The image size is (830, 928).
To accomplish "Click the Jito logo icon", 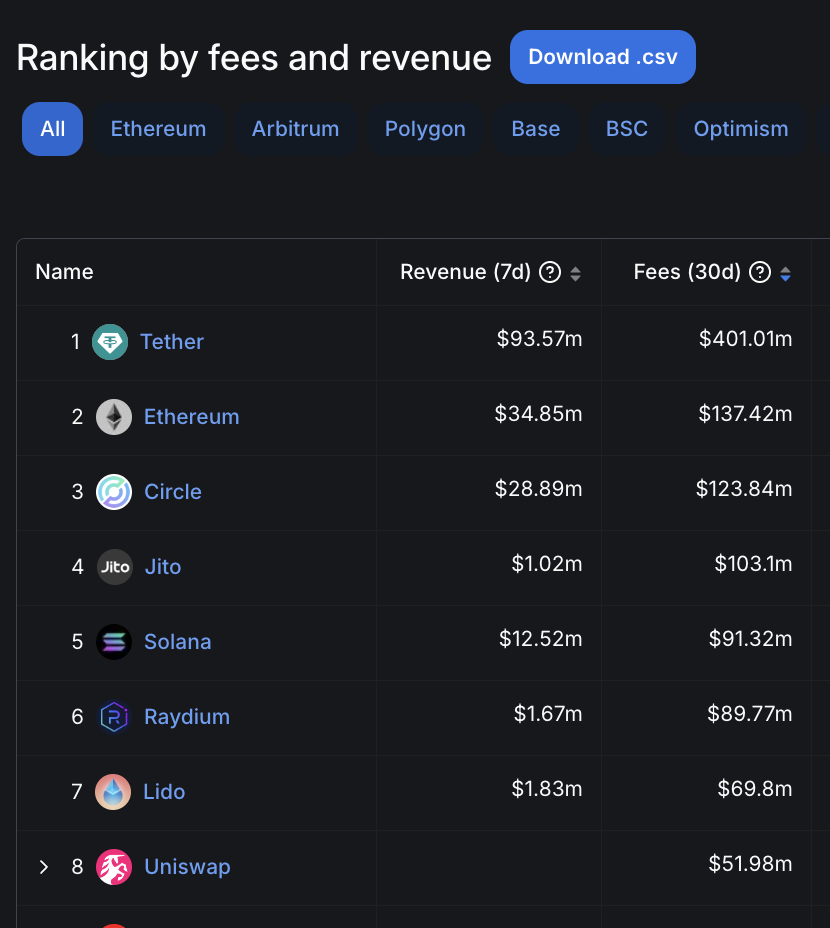I will pos(114,567).
